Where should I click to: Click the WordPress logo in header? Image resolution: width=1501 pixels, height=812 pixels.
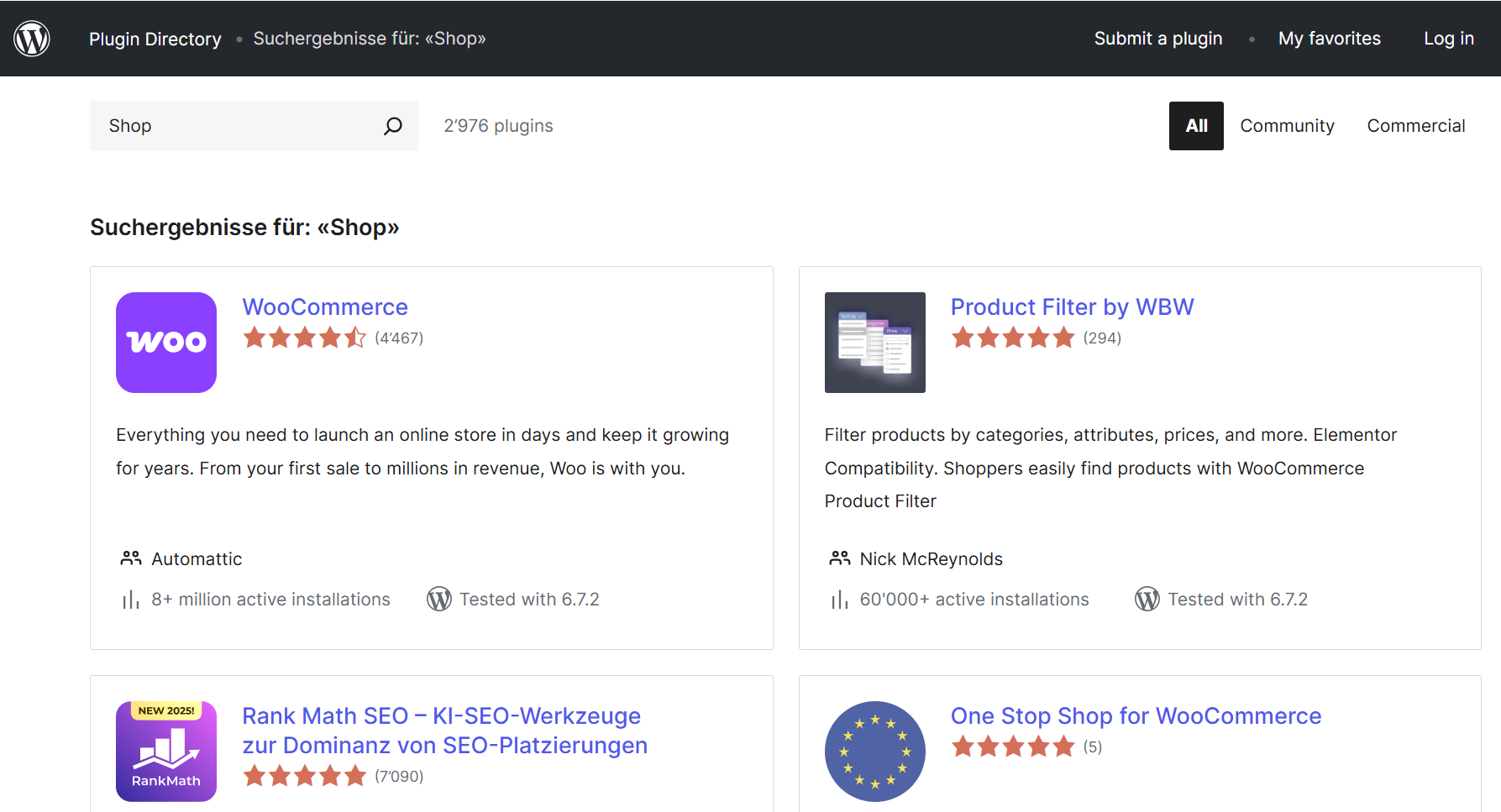tap(32, 39)
